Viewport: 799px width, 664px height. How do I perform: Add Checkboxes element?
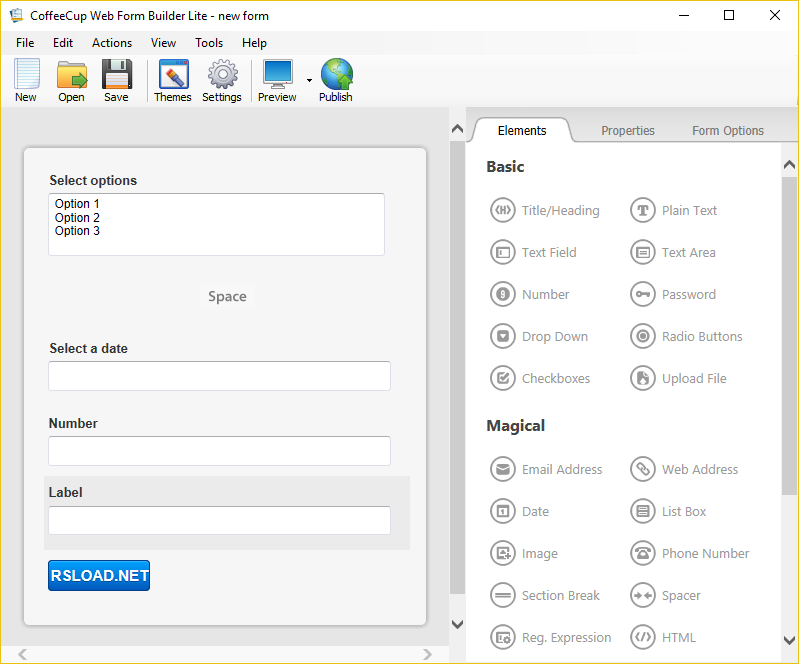click(x=540, y=379)
